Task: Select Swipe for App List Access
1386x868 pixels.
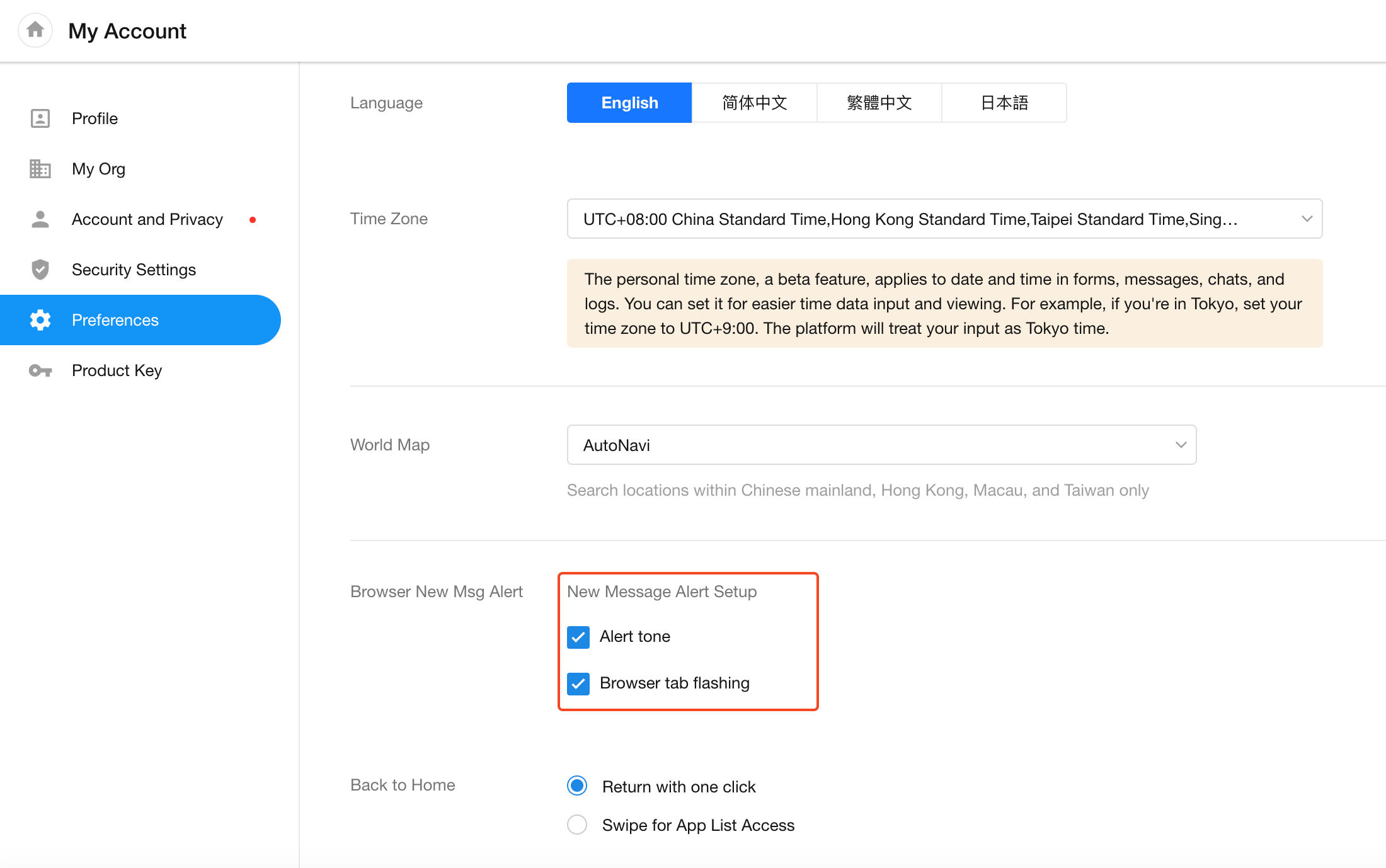Action: coord(577,825)
